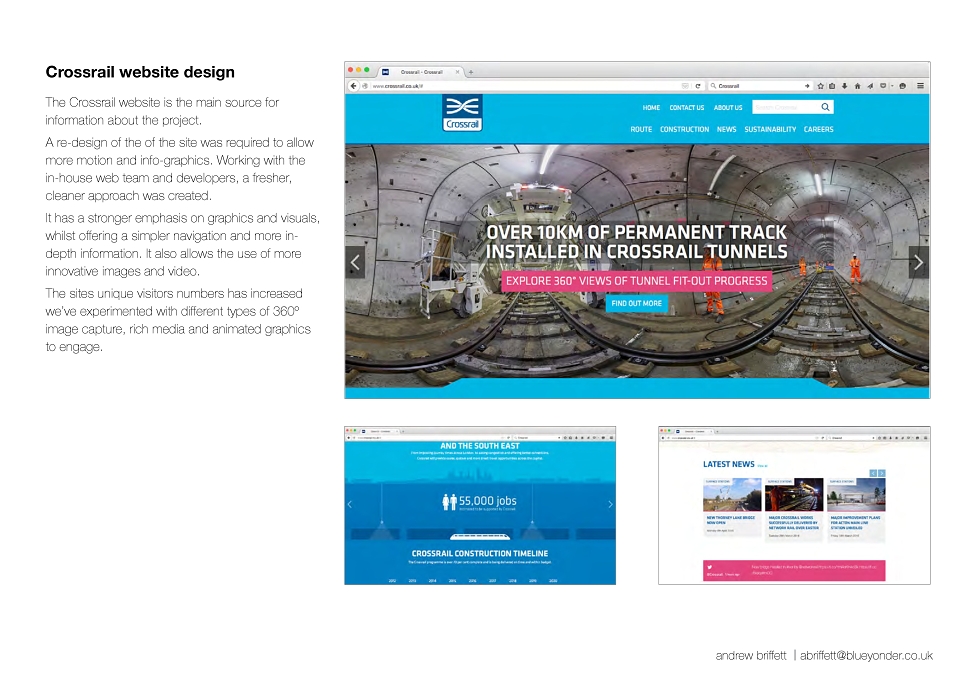Open the Acton Main Line station news thumbnail

click(856, 495)
